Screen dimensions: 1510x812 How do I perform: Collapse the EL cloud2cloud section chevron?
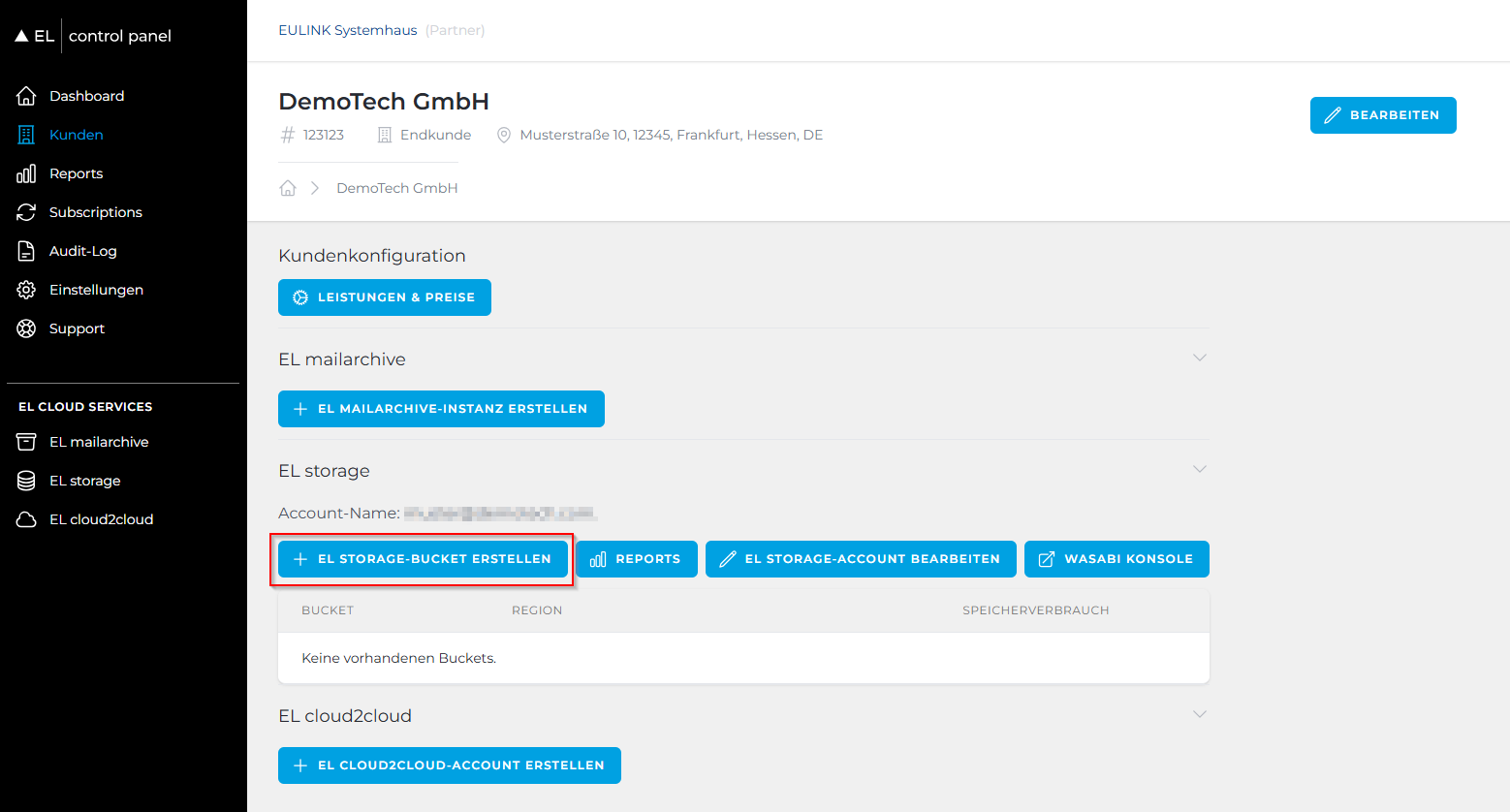coord(1199,715)
